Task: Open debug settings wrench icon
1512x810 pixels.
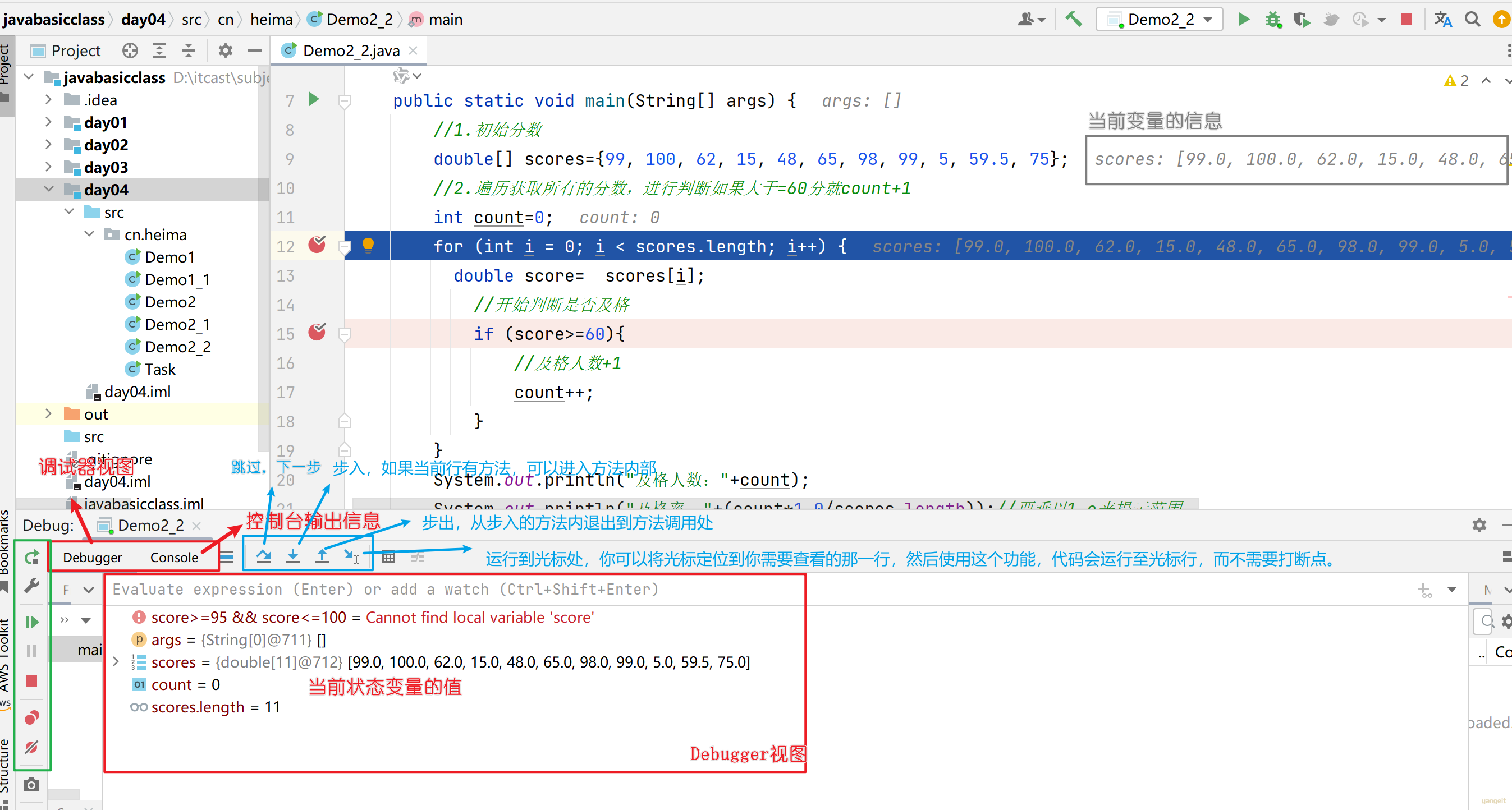Action: click(31, 586)
